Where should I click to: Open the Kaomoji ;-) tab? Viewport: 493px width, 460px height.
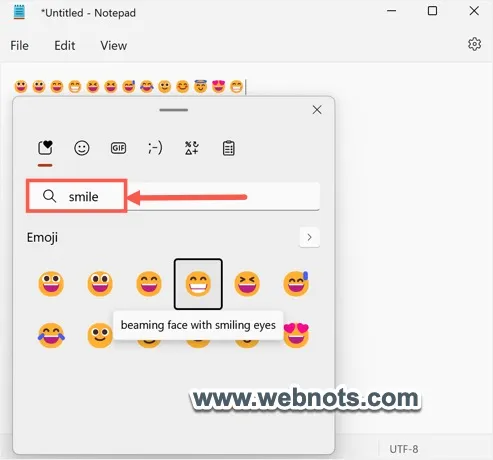[x=155, y=148]
